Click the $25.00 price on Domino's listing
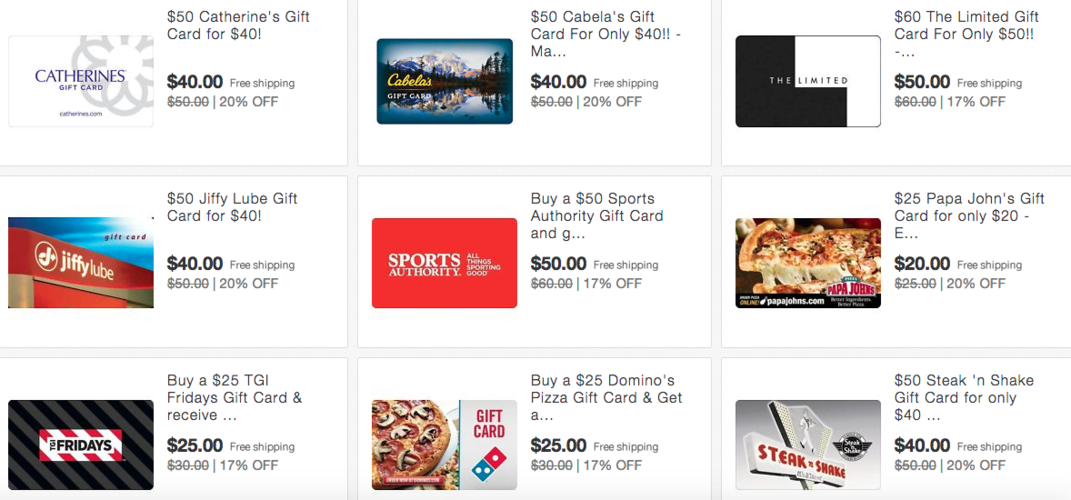This screenshot has height=500, width=1071. pyautogui.click(x=558, y=446)
